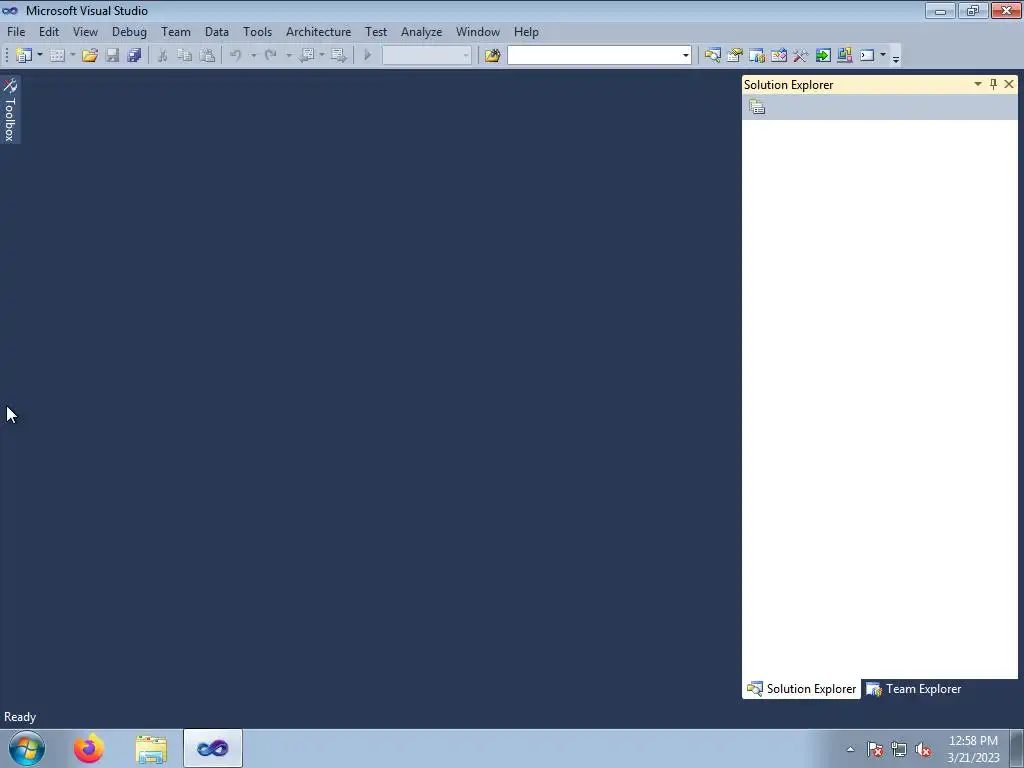The height and width of the screenshot is (768, 1024).
Task: Open Windows Explorer from the taskbar
Action: (x=152, y=748)
